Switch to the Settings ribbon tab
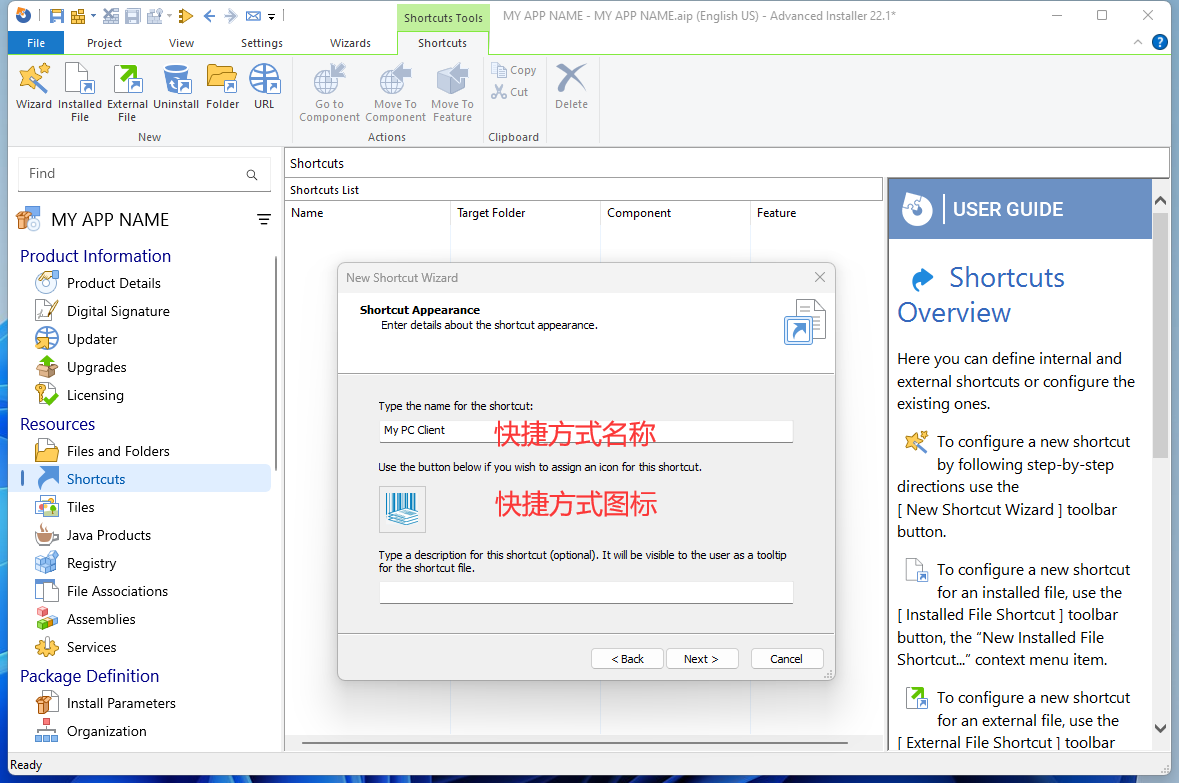The image size is (1179, 783). 262,43
